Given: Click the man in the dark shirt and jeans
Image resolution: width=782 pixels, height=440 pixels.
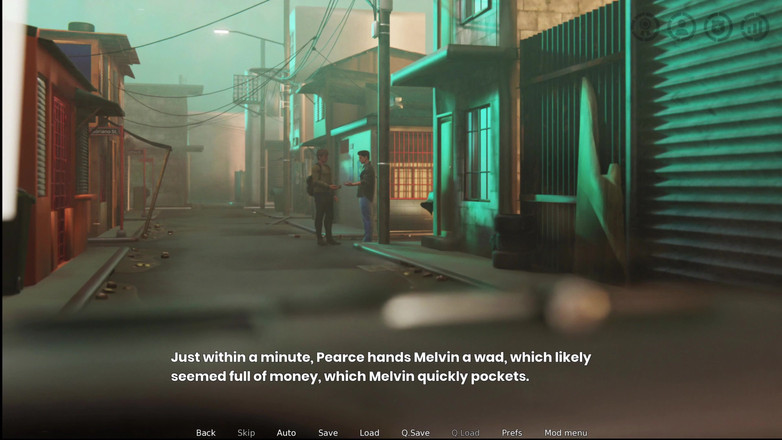Looking at the screenshot, I should pos(365,195).
